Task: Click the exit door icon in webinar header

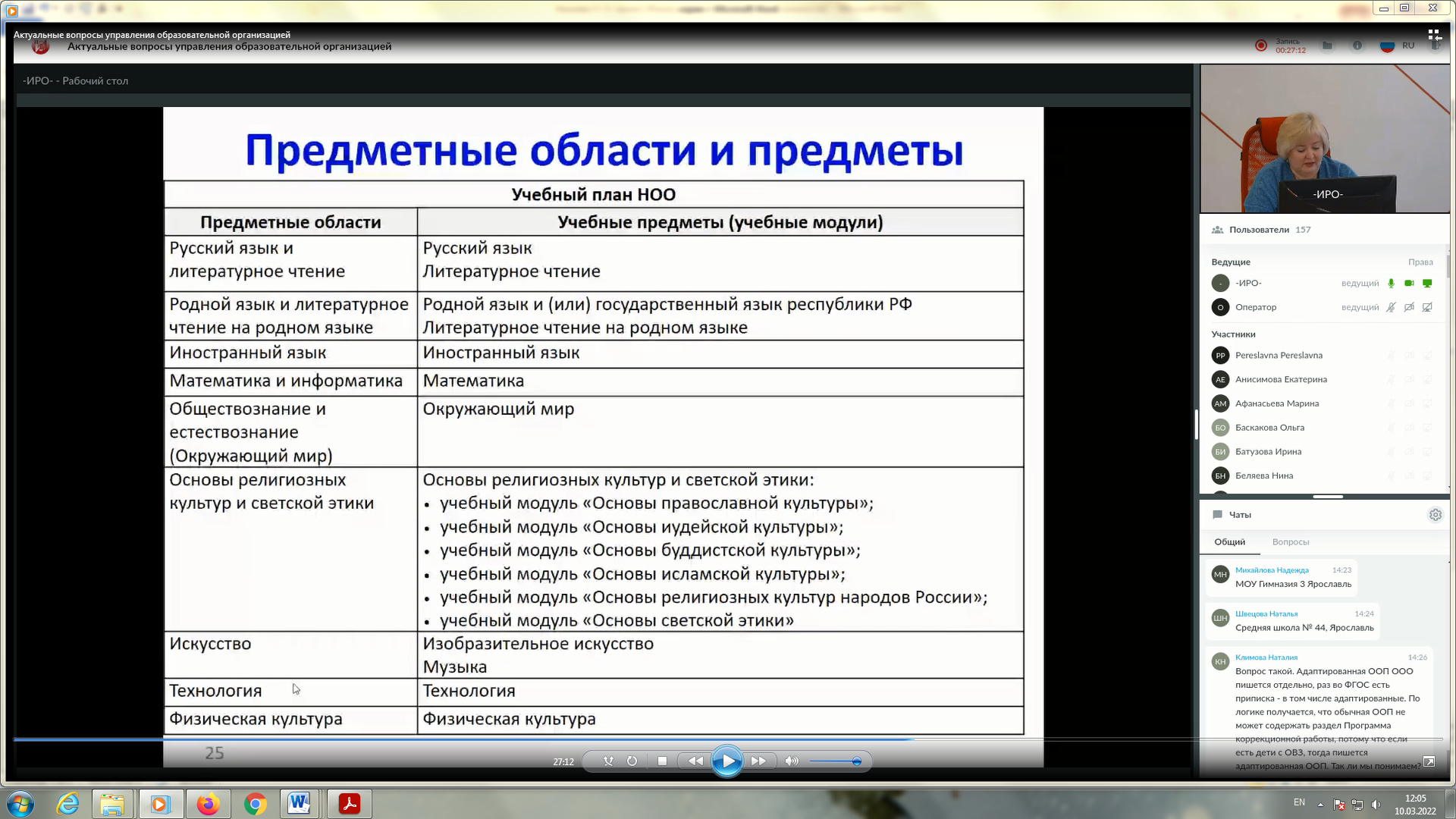Action: click(1436, 46)
